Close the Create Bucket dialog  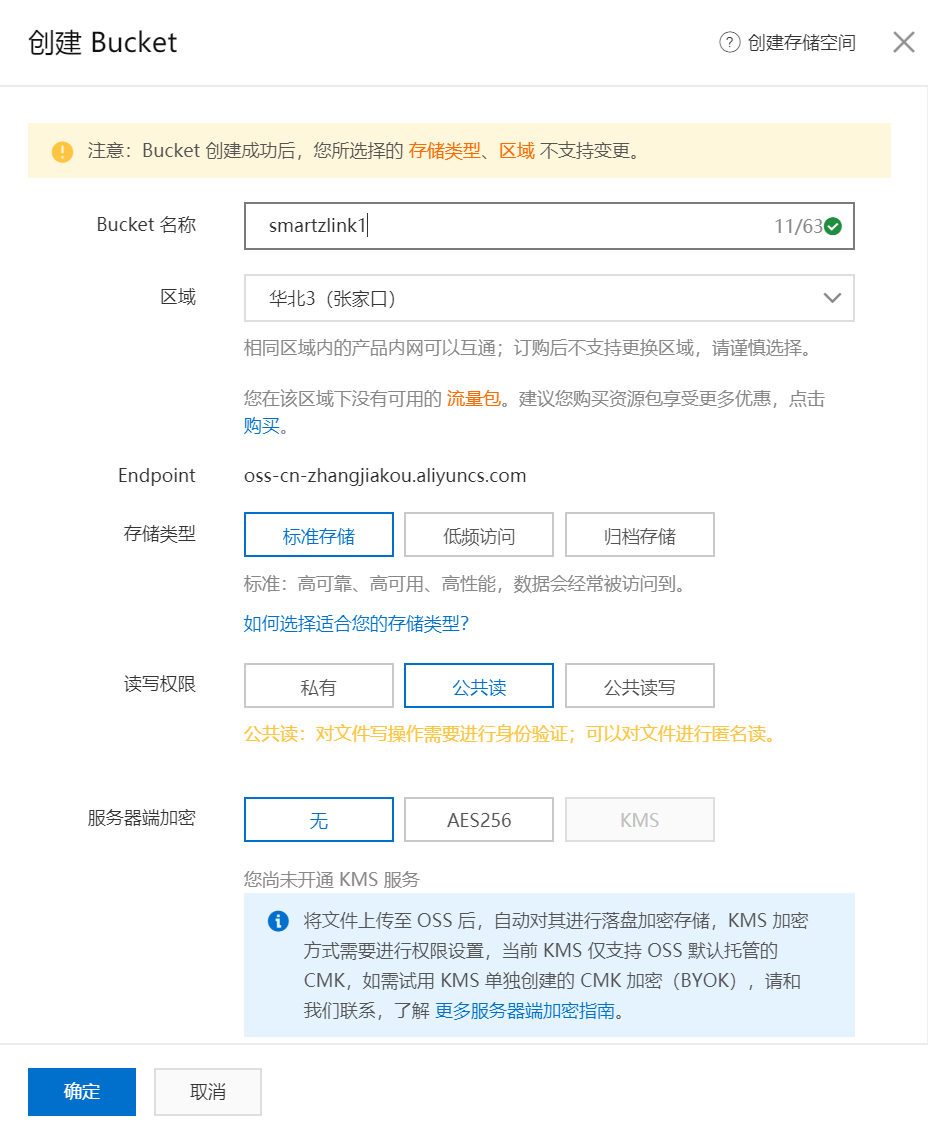point(904,42)
